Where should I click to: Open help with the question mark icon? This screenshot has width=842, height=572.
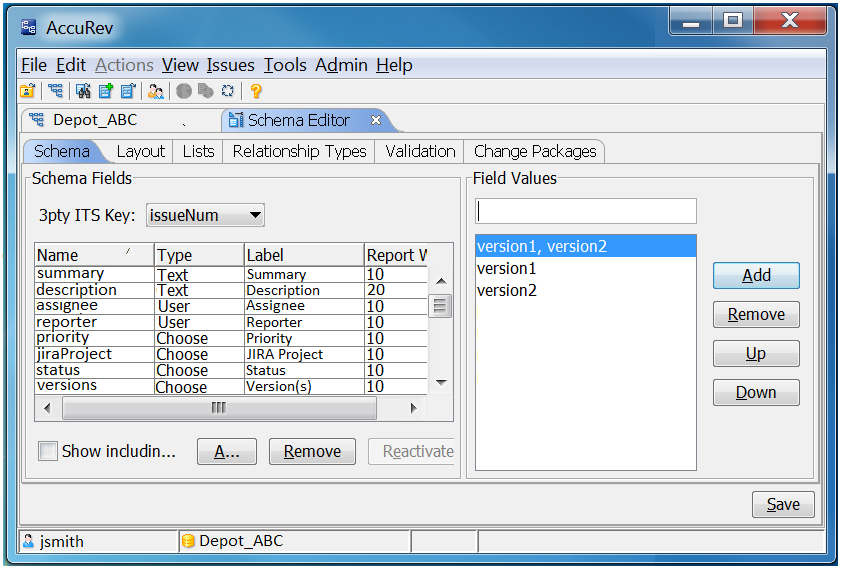click(x=256, y=91)
